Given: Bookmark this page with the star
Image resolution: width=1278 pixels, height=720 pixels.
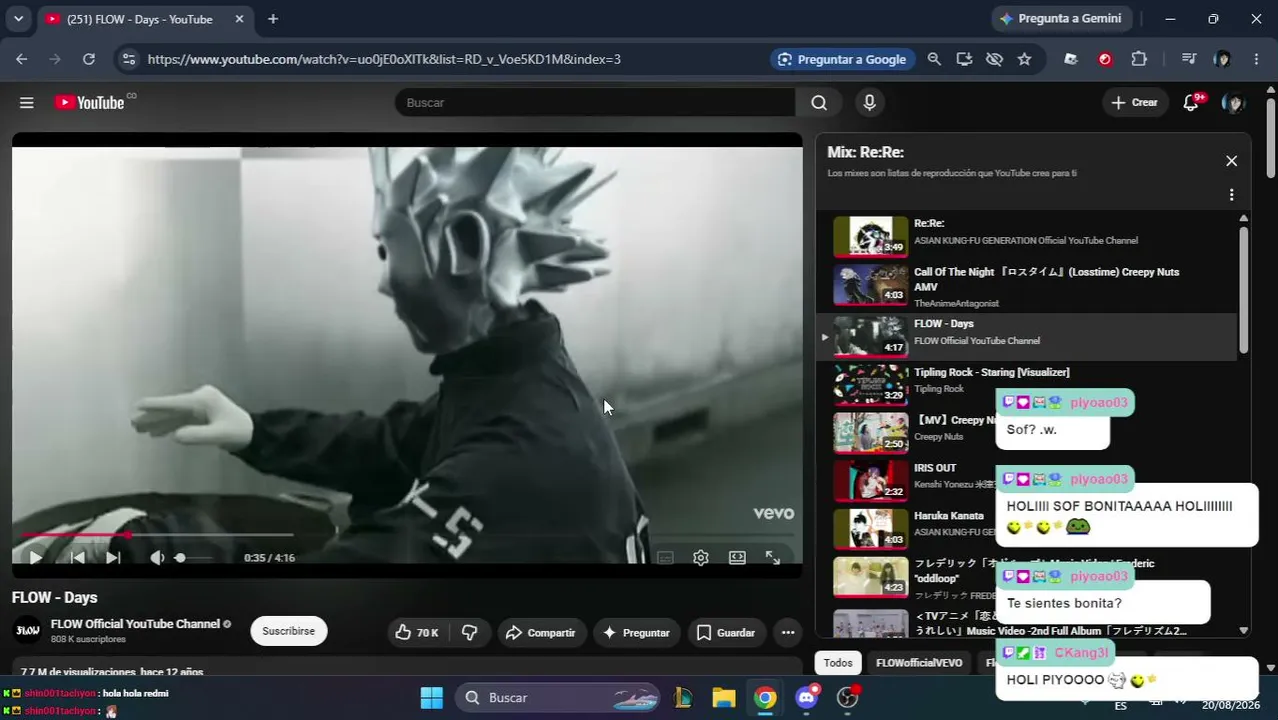Looking at the screenshot, I should [1024, 59].
